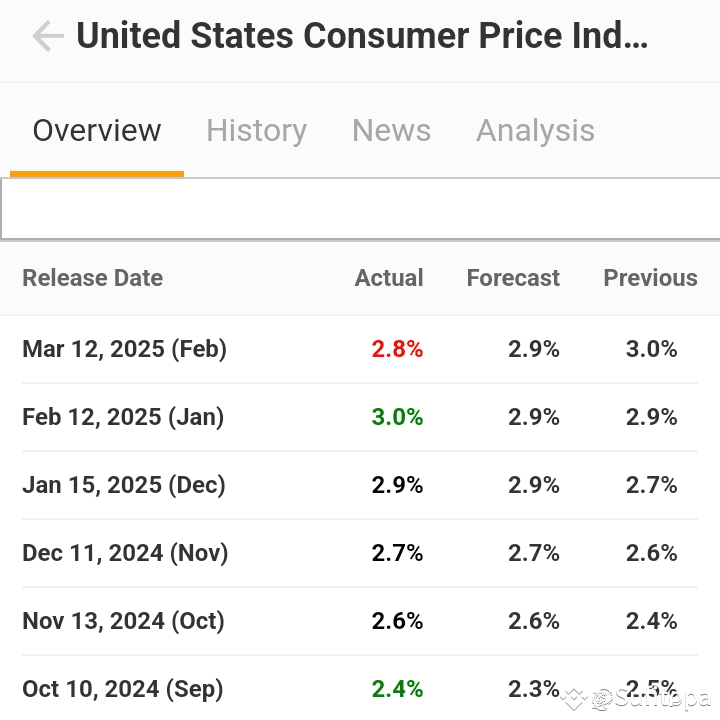This screenshot has height=720, width=720.
Task: Click the red 2.8% actual value
Action: point(397,349)
